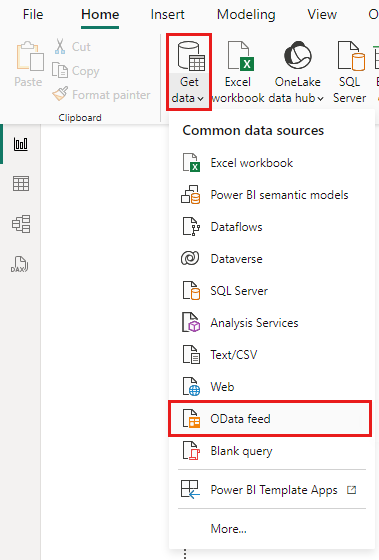Viewport: 379px width, 560px height.
Task: Open Power BI Template Apps link
Action: [272, 490]
